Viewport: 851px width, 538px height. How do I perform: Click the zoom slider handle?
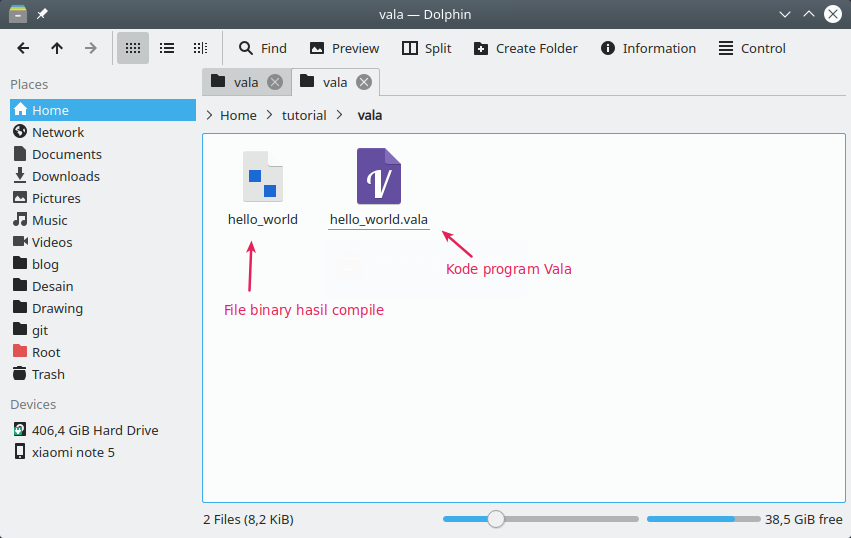tap(495, 519)
